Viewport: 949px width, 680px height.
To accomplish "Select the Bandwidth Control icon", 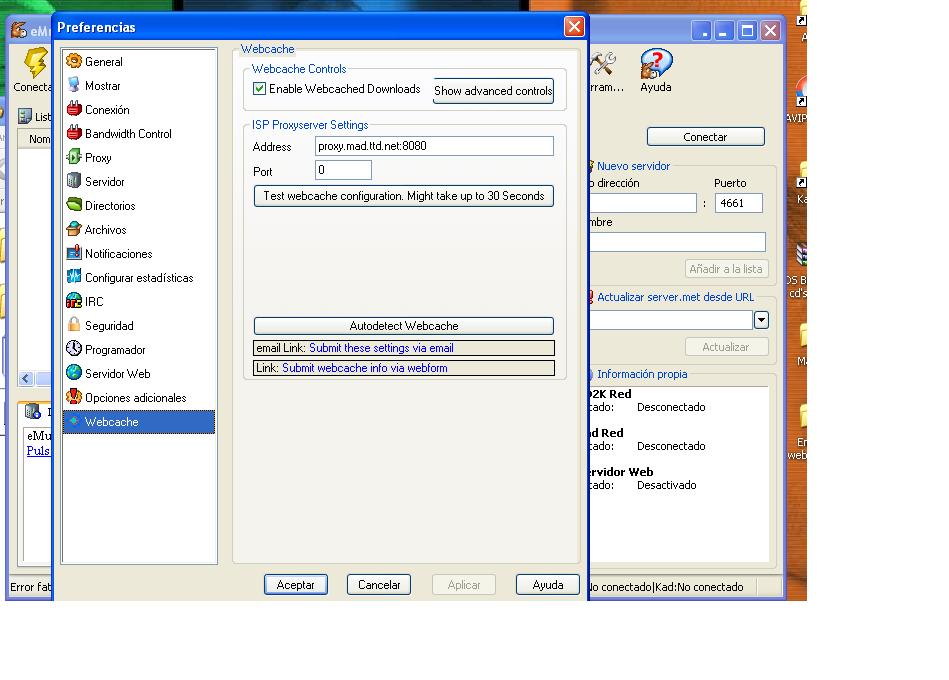I will point(74,133).
